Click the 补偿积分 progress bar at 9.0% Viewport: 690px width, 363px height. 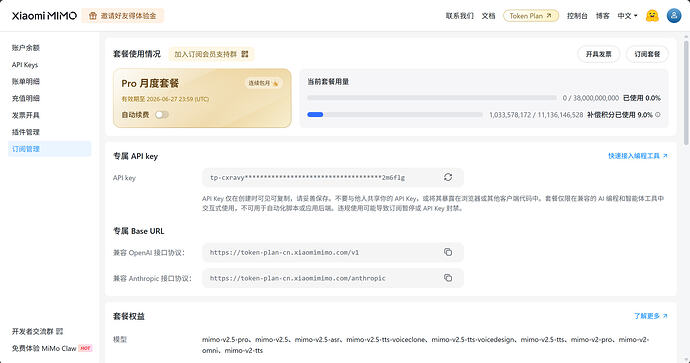[x=395, y=114]
